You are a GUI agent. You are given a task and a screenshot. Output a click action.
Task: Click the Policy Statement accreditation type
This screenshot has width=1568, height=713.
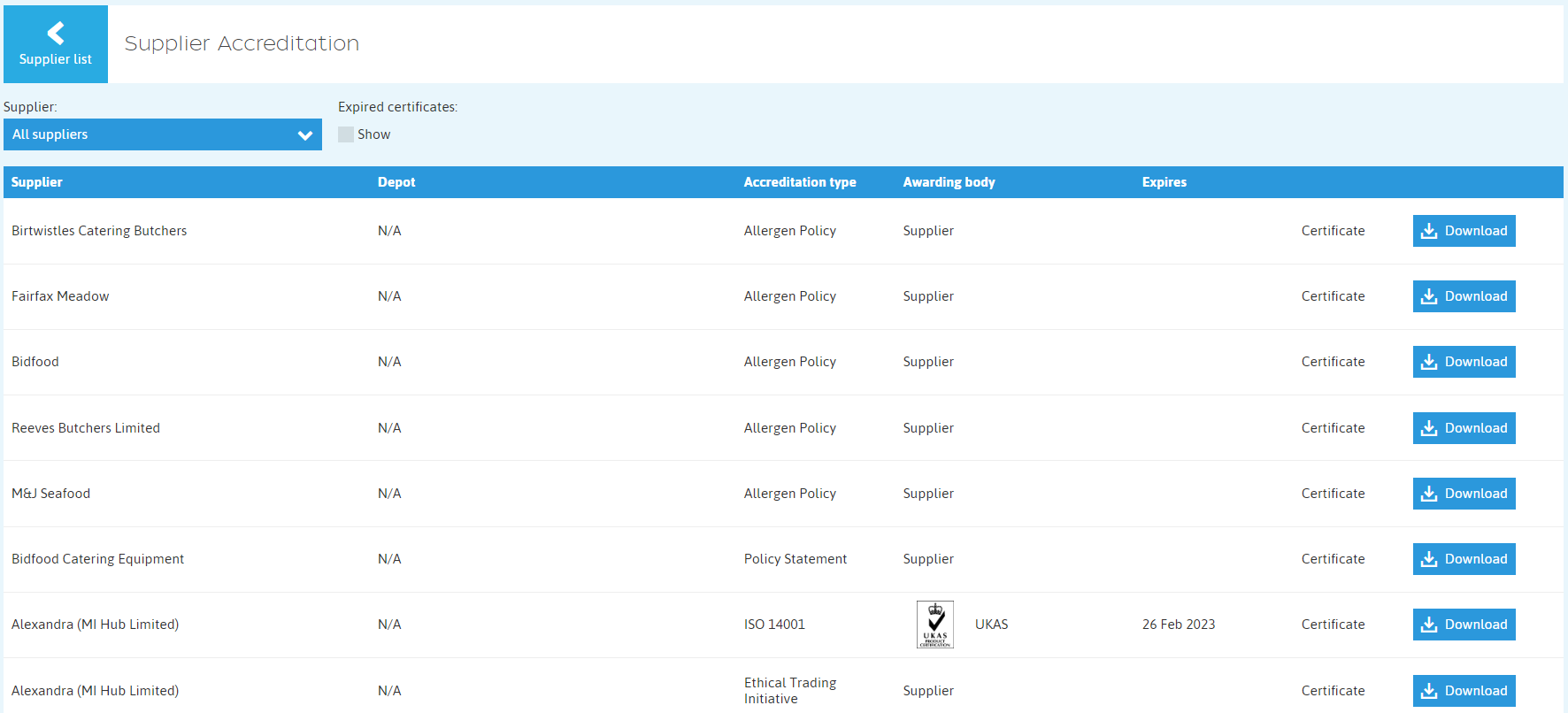tap(796, 559)
